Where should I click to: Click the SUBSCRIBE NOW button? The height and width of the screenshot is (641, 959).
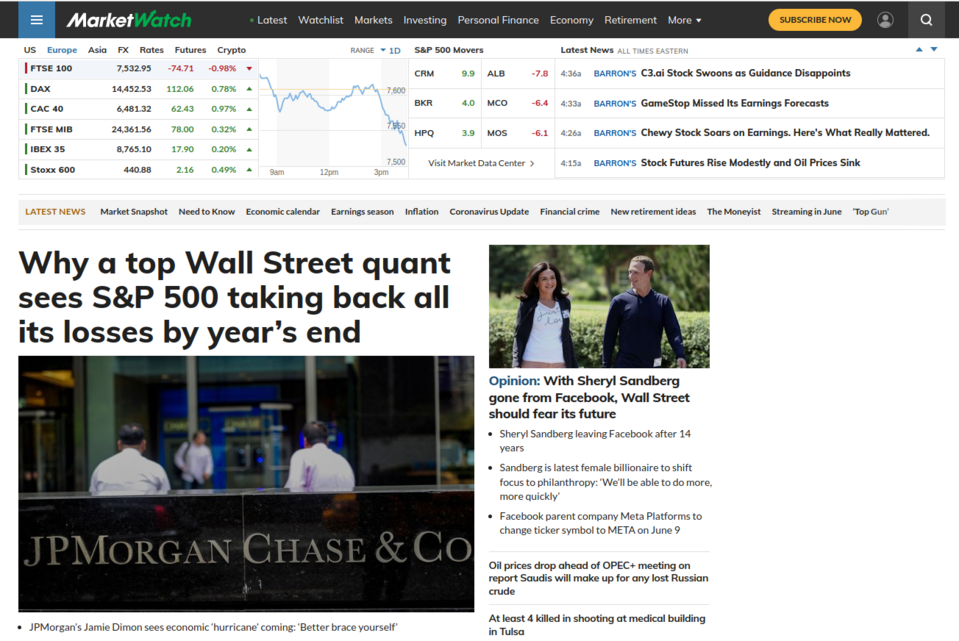click(815, 20)
